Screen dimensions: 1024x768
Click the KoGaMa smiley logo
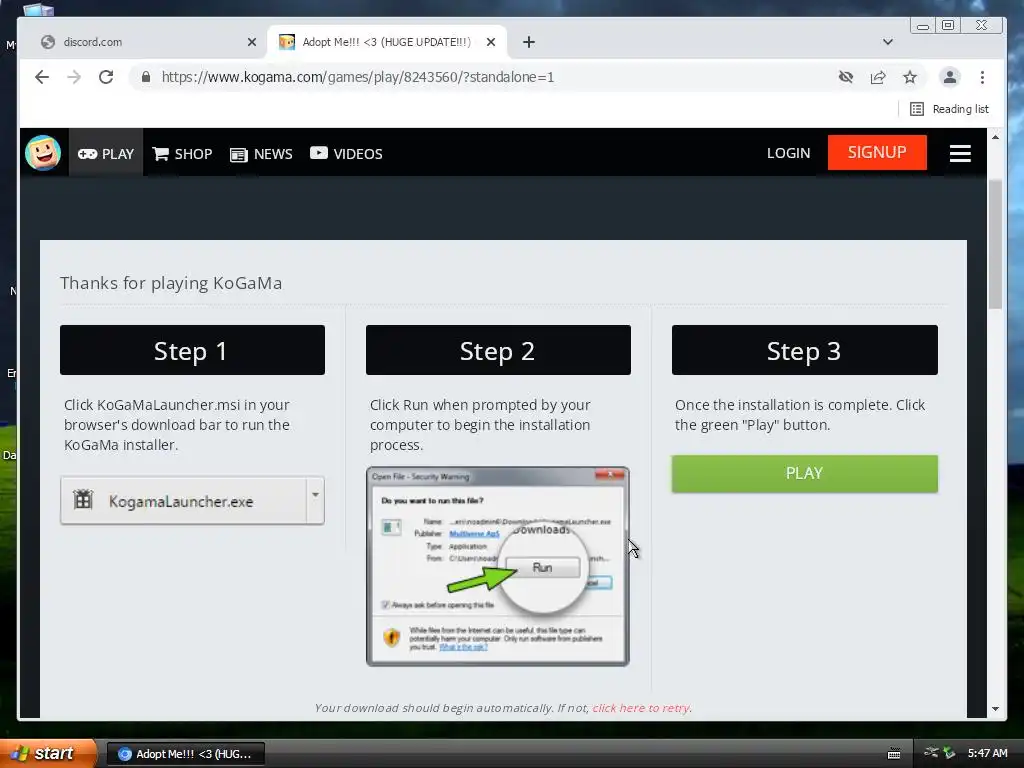(43, 153)
